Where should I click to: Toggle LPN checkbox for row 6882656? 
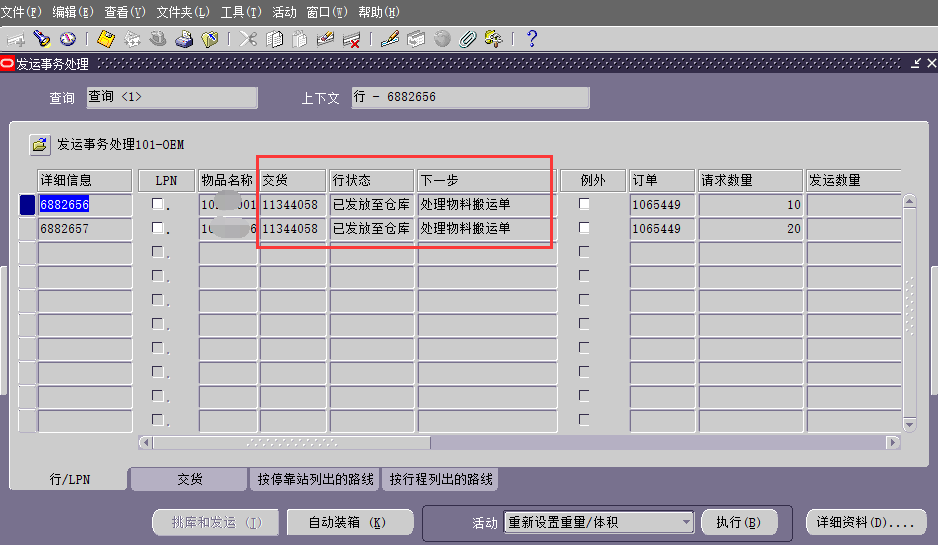(157, 204)
